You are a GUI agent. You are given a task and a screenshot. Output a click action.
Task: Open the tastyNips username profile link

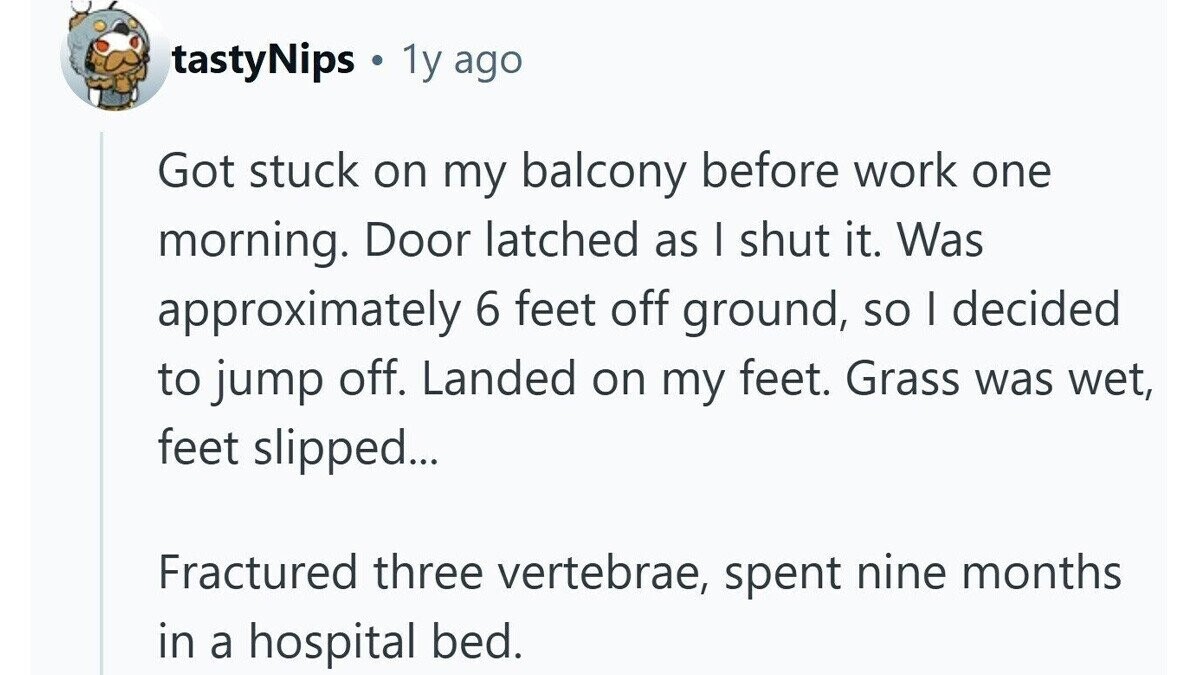262,61
